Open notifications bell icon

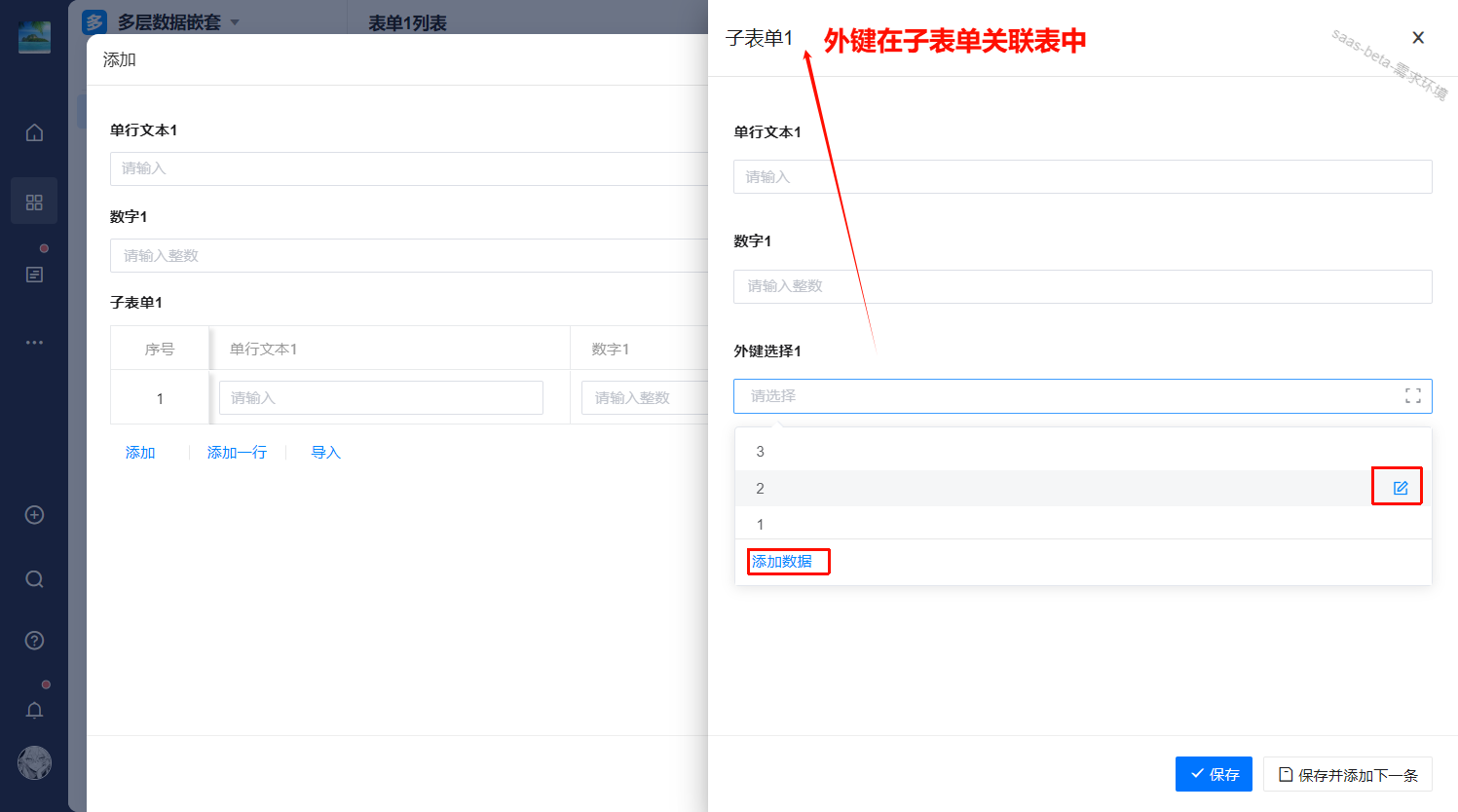point(34,710)
